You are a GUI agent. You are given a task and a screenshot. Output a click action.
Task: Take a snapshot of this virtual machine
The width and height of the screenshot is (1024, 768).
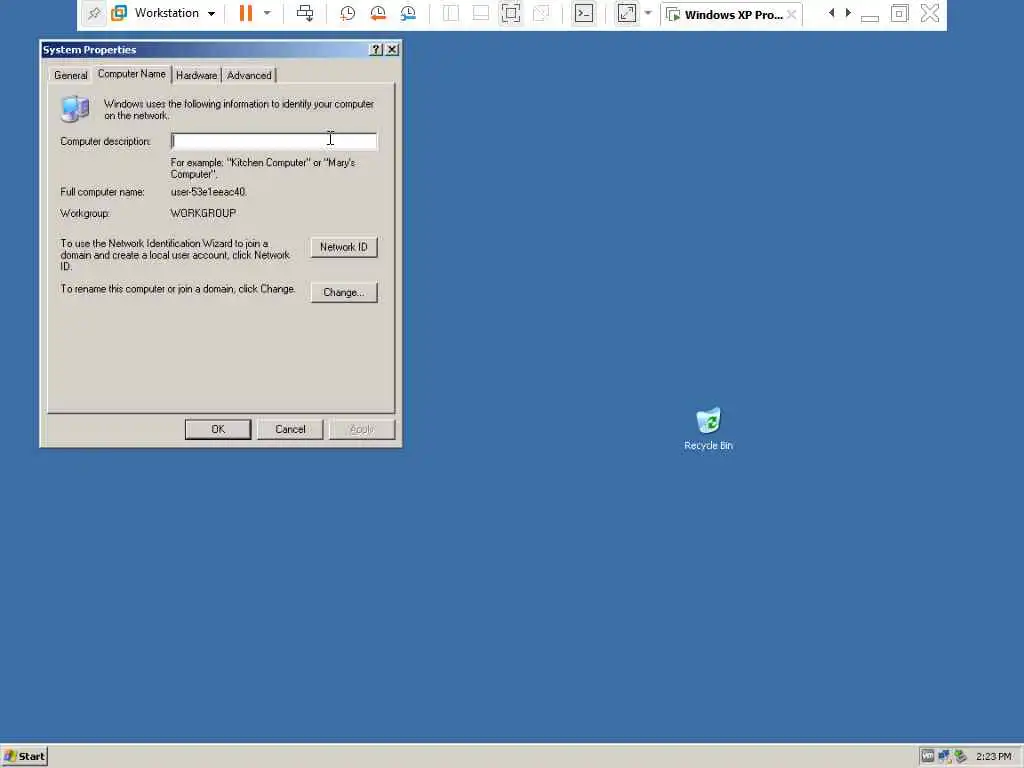pyautogui.click(x=347, y=13)
